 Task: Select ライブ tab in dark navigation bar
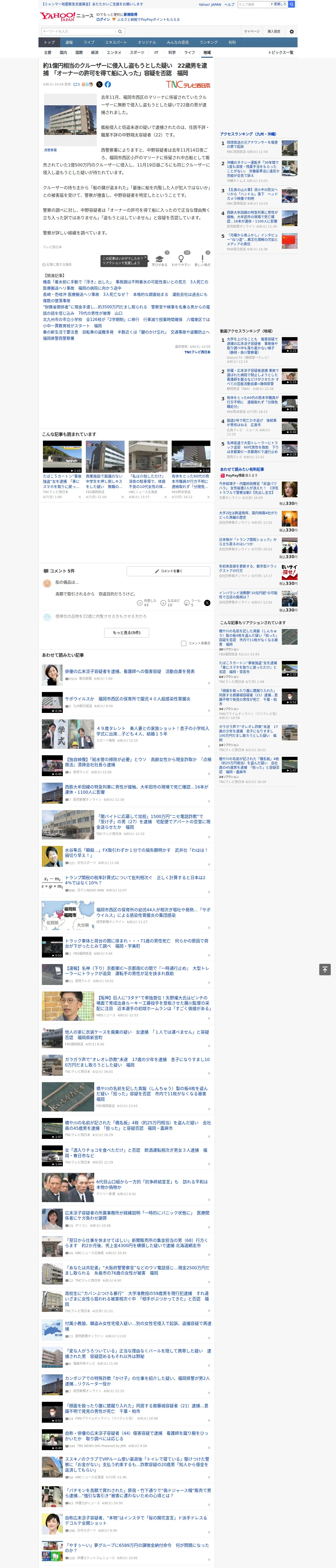[89, 43]
